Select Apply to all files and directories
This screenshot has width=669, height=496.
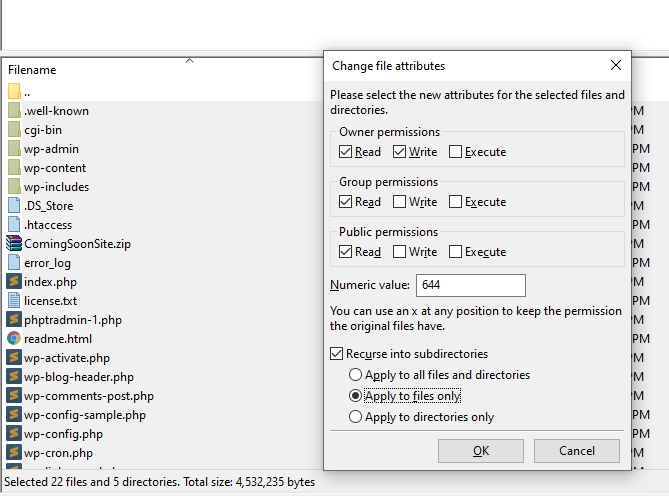[356, 375]
